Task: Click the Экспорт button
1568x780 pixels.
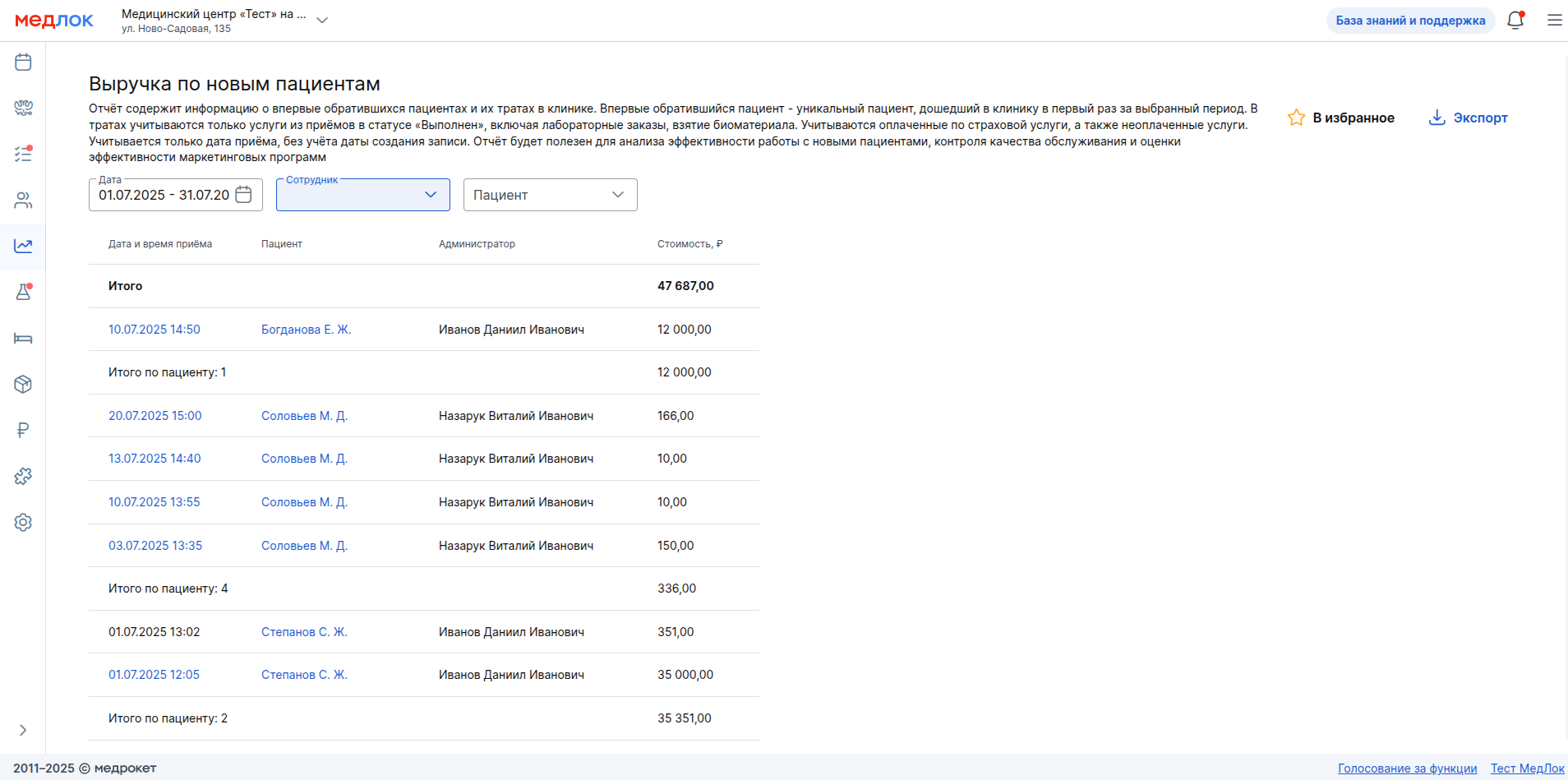Action: [x=1468, y=118]
